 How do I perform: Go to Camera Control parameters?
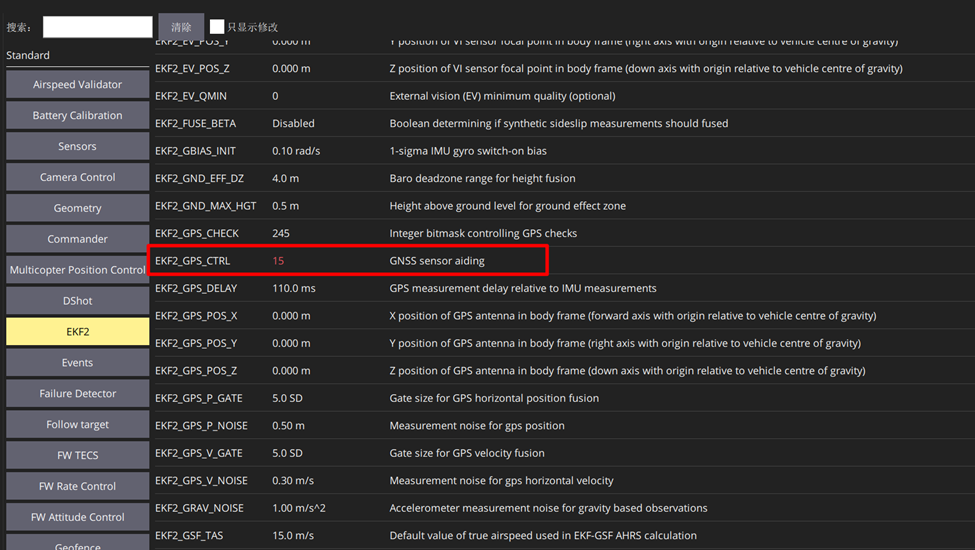pyautogui.click(x=77, y=178)
